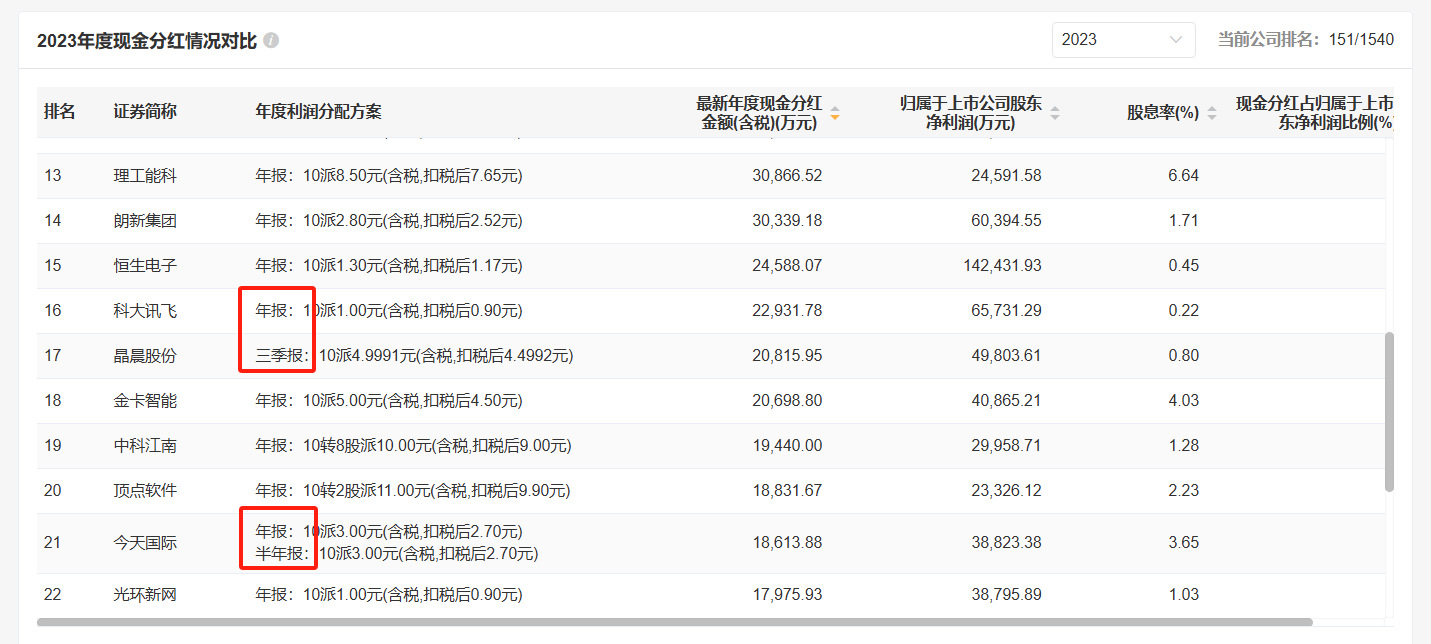Select stock name 顶点软件
The image size is (1431, 644).
pyautogui.click(x=145, y=491)
